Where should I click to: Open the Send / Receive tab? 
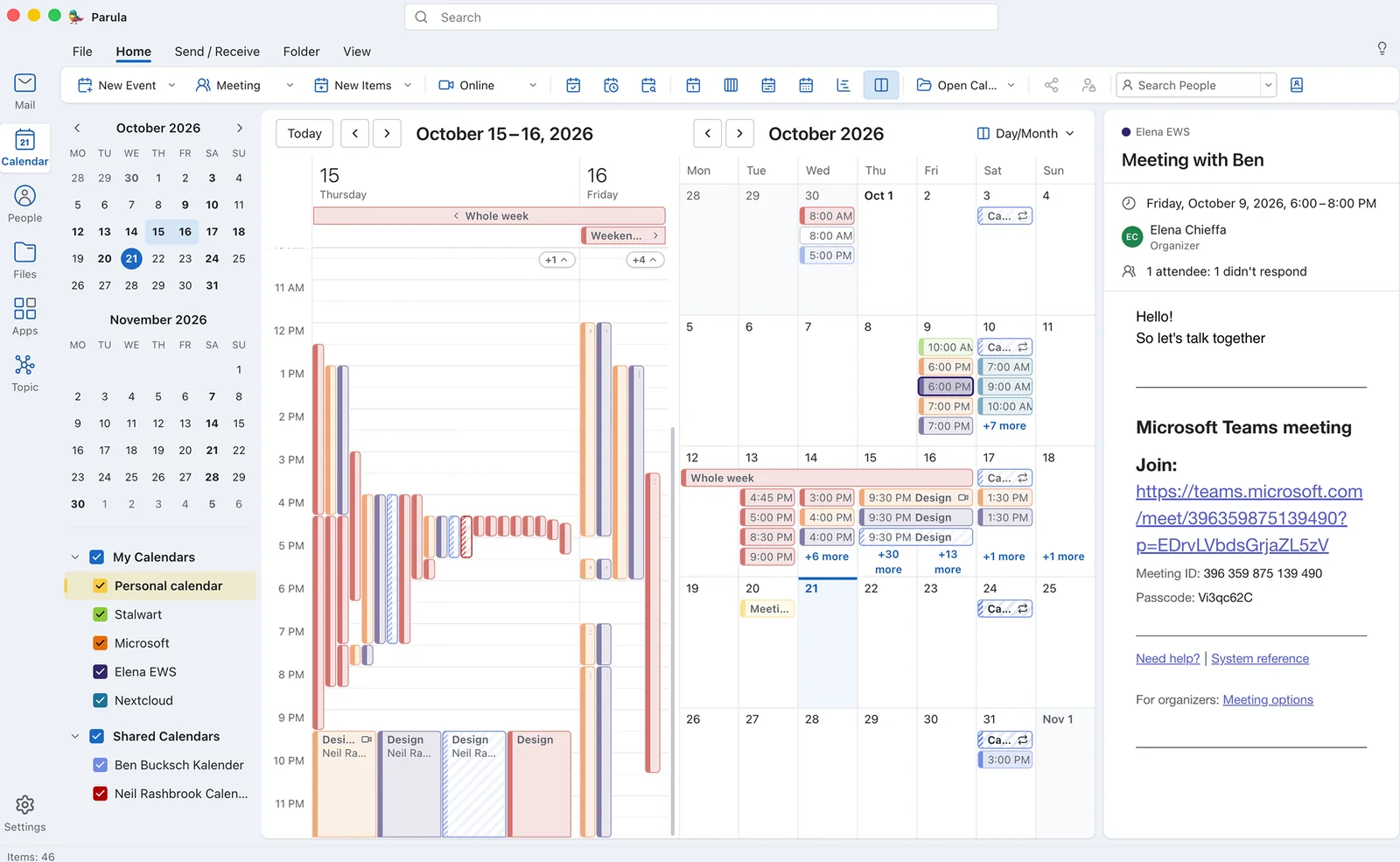(x=217, y=52)
